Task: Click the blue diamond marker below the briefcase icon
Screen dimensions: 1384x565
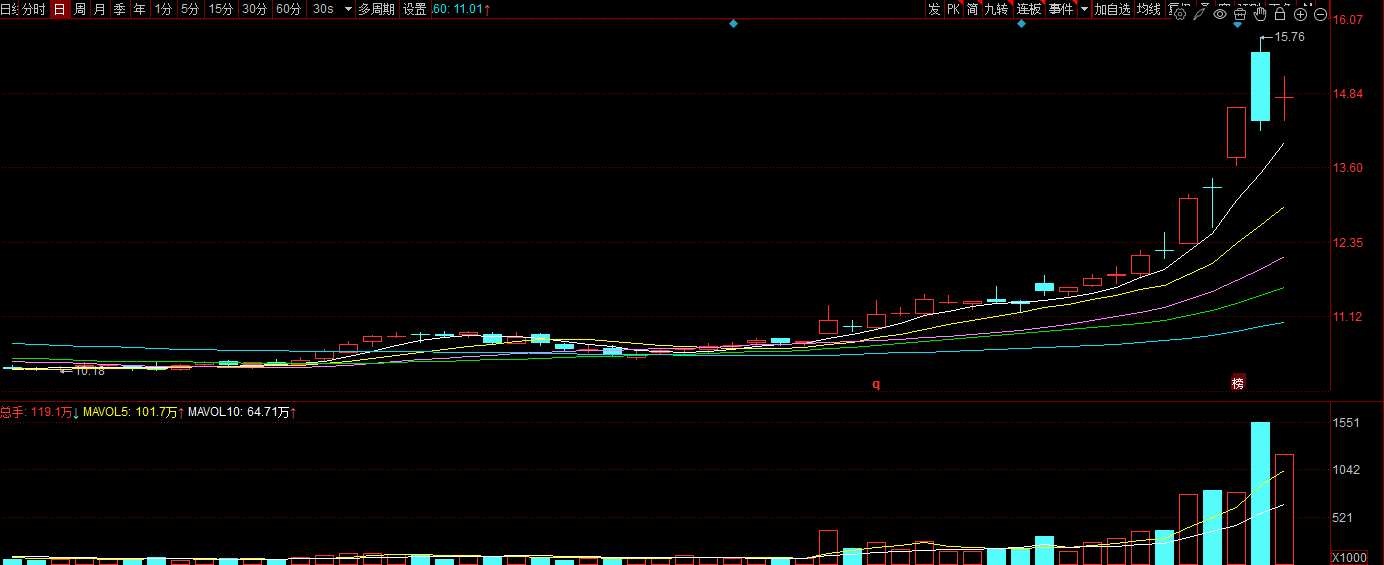Action: click(x=1237, y=24)
